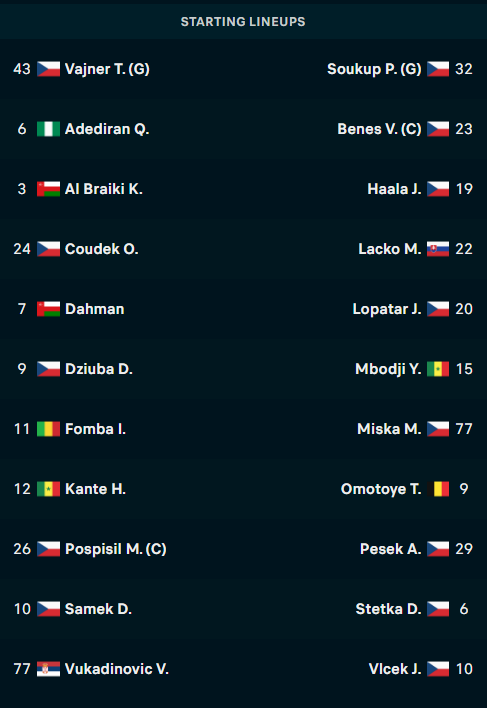Open Samek D. player profile

98,609
